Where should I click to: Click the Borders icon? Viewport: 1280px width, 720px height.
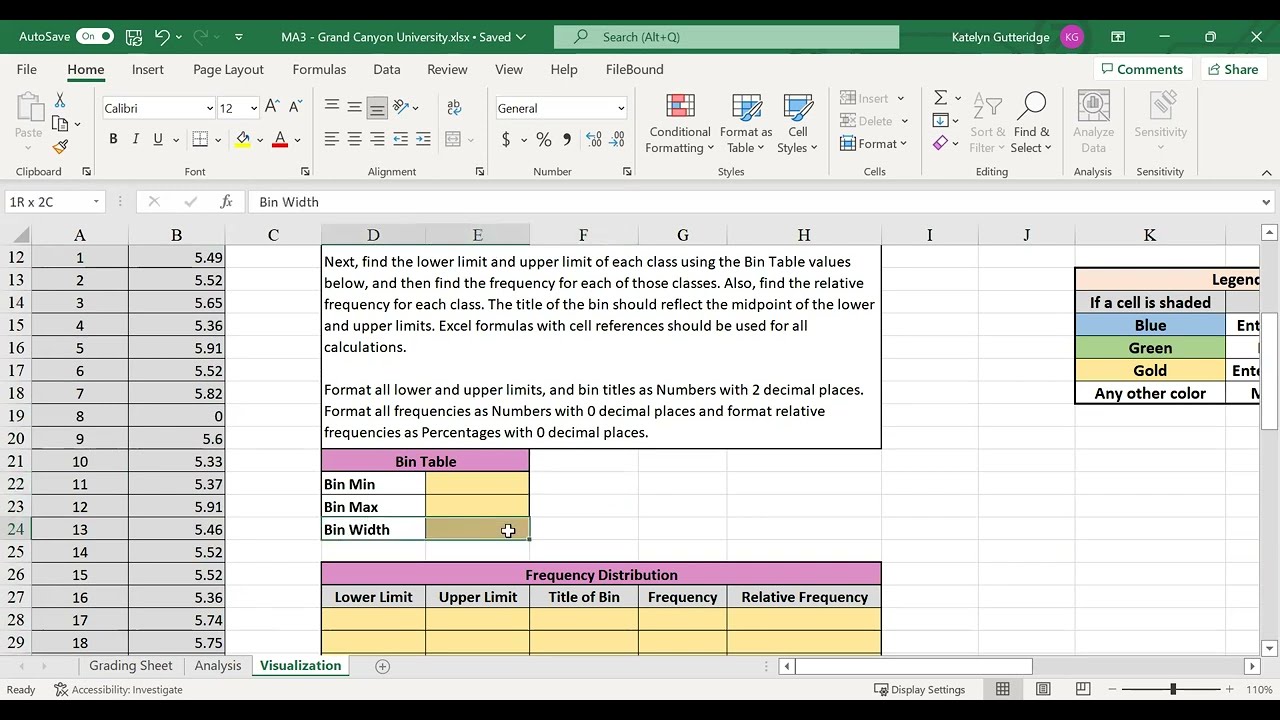200,140
